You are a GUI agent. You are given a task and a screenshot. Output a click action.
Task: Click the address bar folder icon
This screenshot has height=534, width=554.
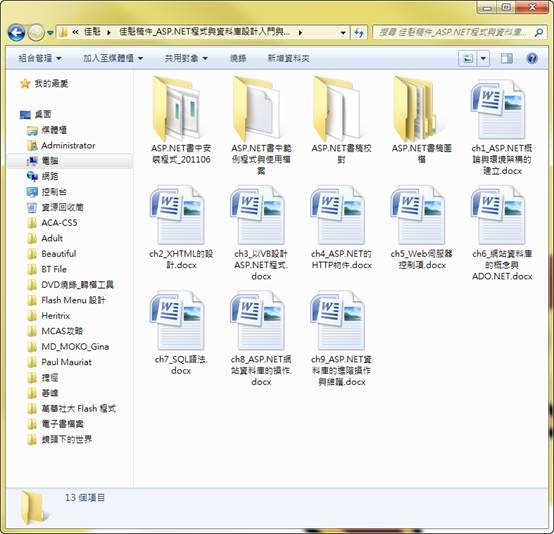coord(64,33)
